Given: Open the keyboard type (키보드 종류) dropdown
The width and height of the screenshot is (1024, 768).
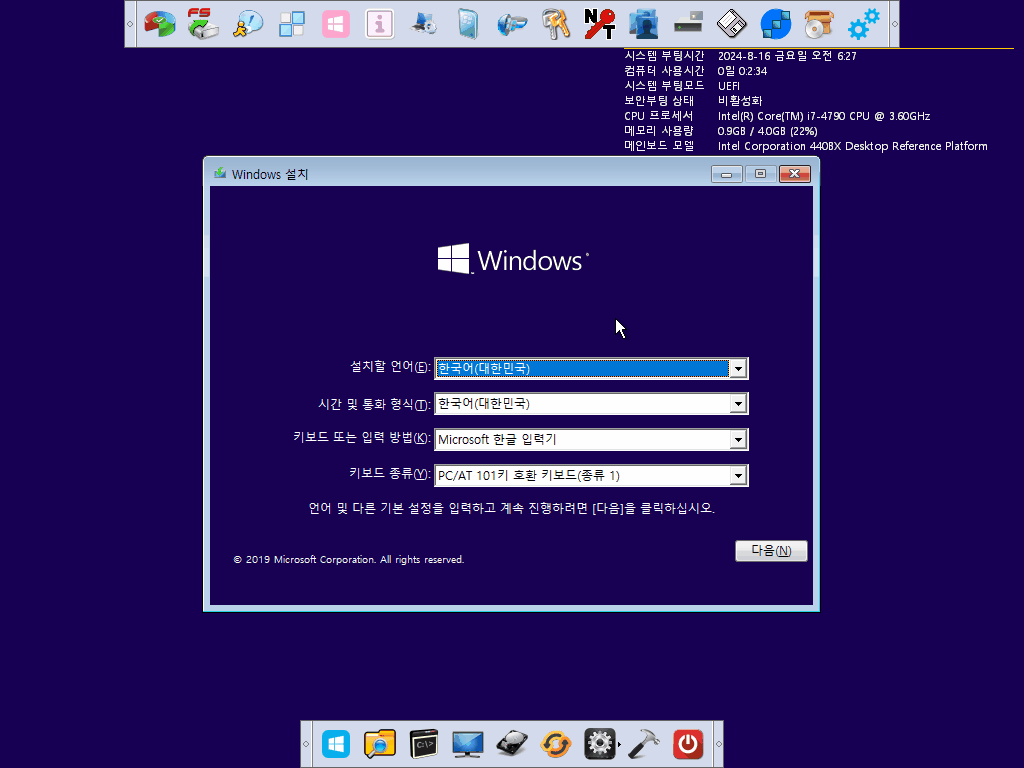Looking at the screenshot, I should pos(738,476).
